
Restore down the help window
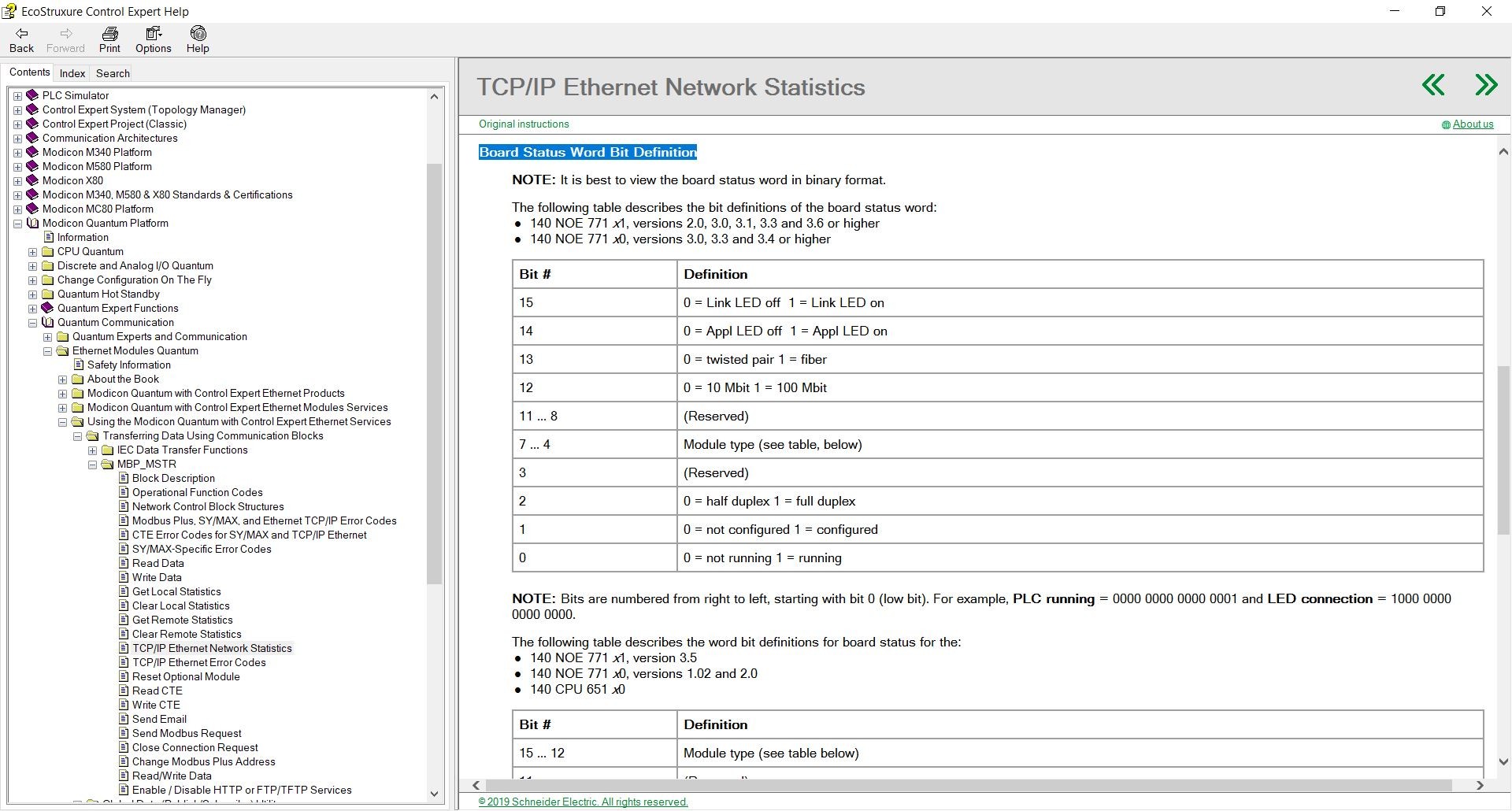coord(1440,11)
